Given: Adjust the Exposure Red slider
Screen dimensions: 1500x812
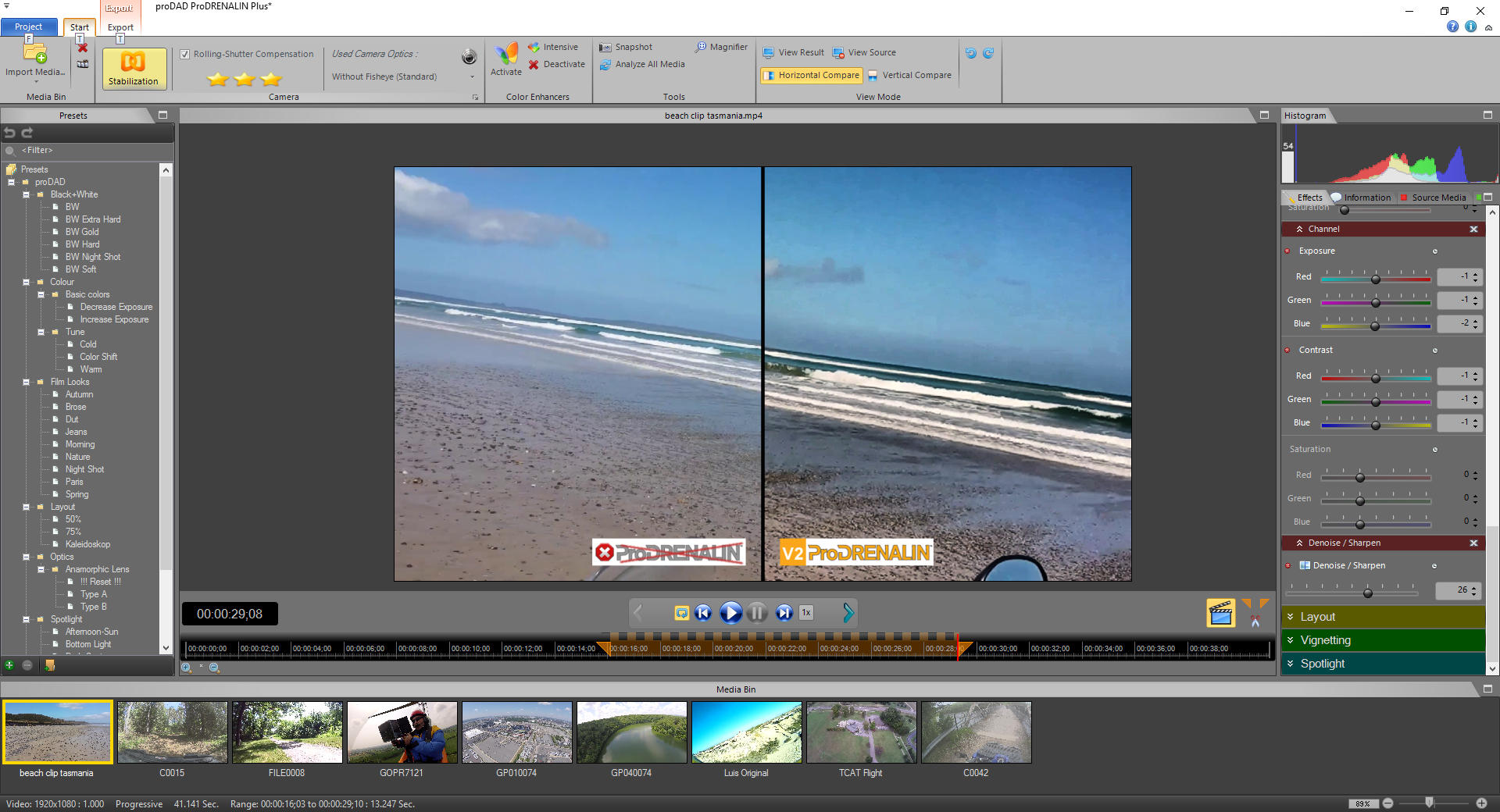Looking at the screenshot, I should [x=1376, y=279].
